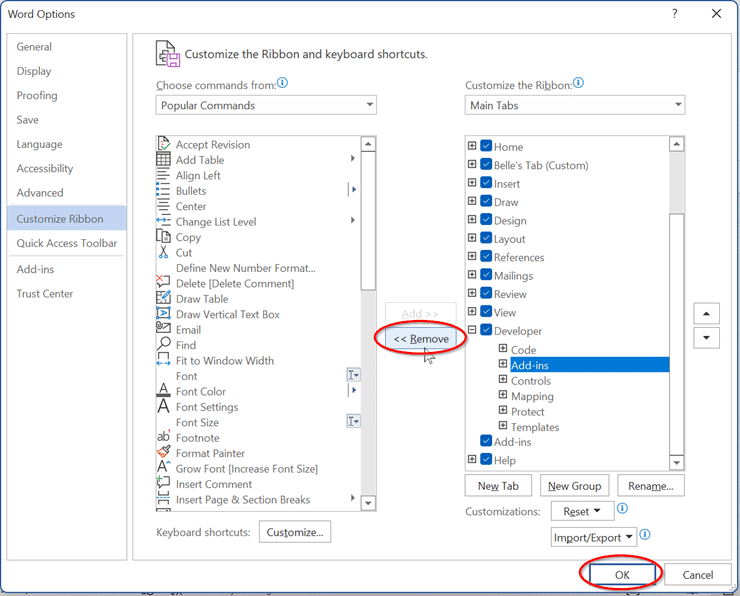Click the Insert Page & Section Breaks icon
The image size is (740, 596).
pos(163,498)
